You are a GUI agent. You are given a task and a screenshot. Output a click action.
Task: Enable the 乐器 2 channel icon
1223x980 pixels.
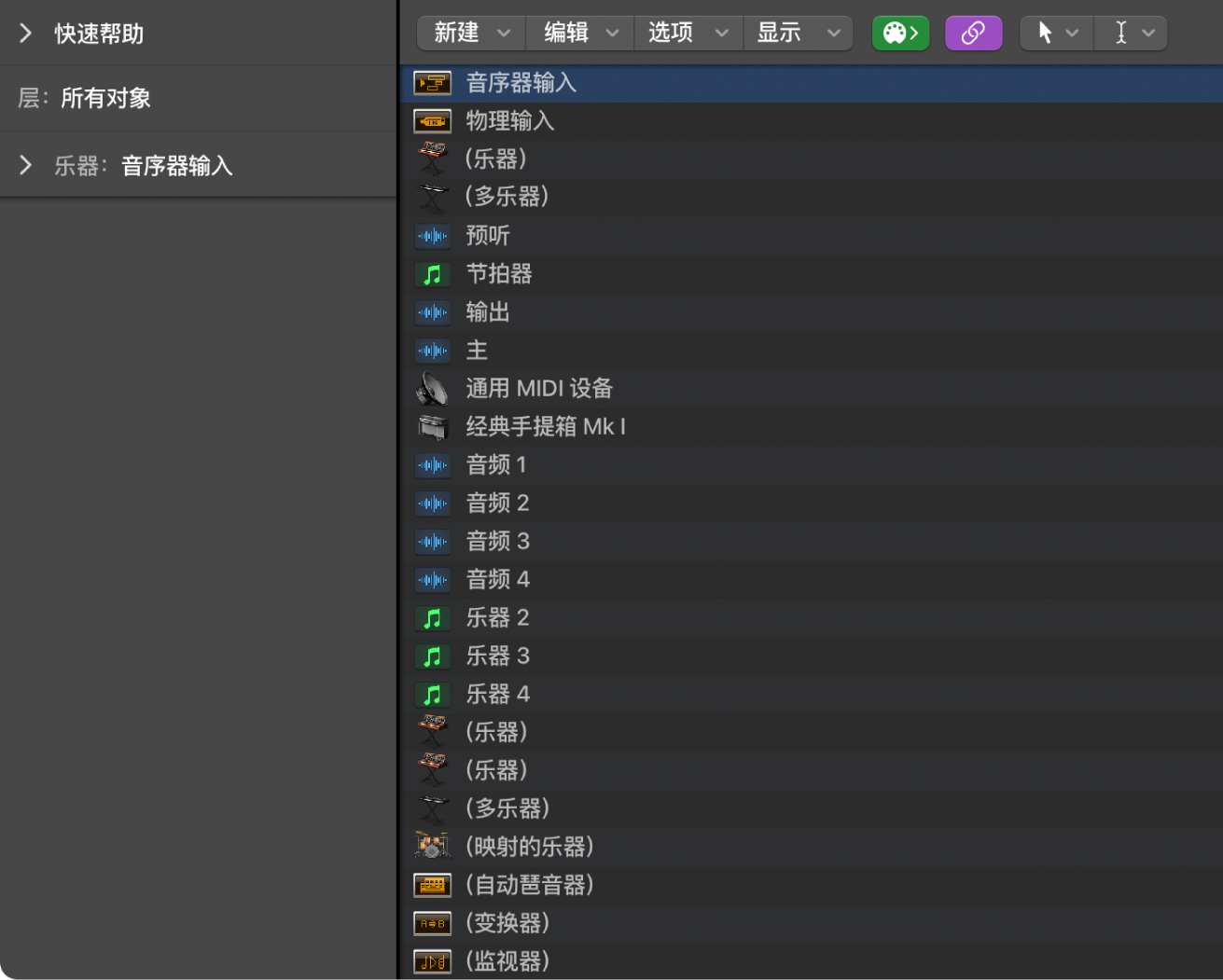[432, 617]
